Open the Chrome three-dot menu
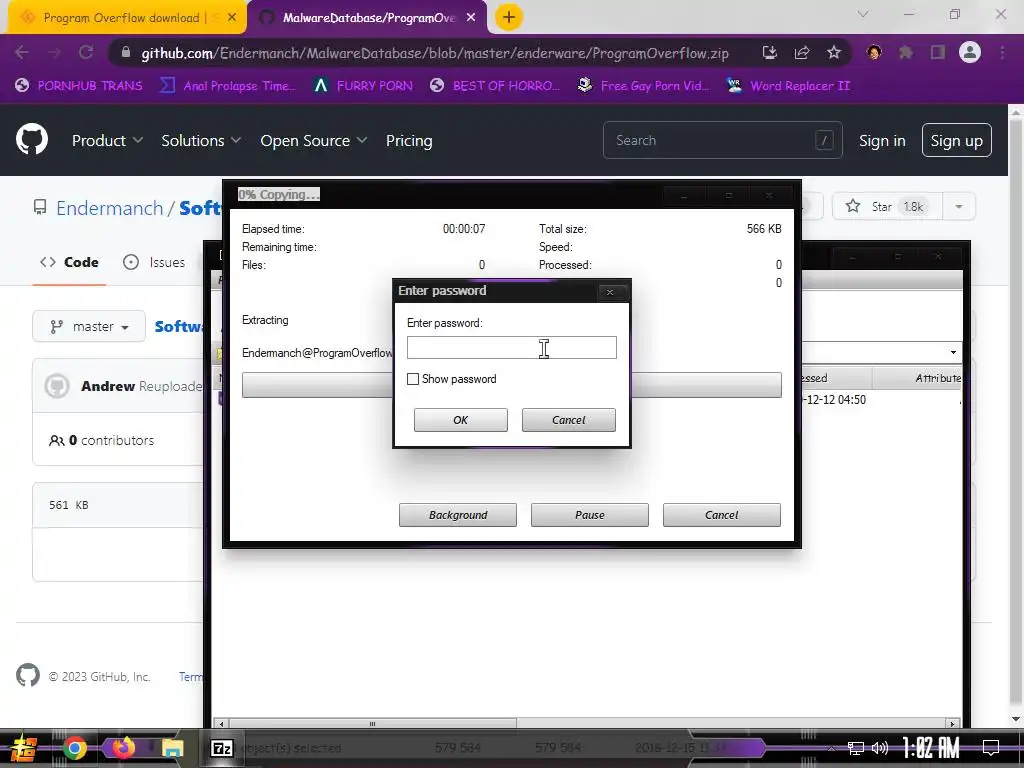Screen dimensions: 1024x768 point(1002,52)
